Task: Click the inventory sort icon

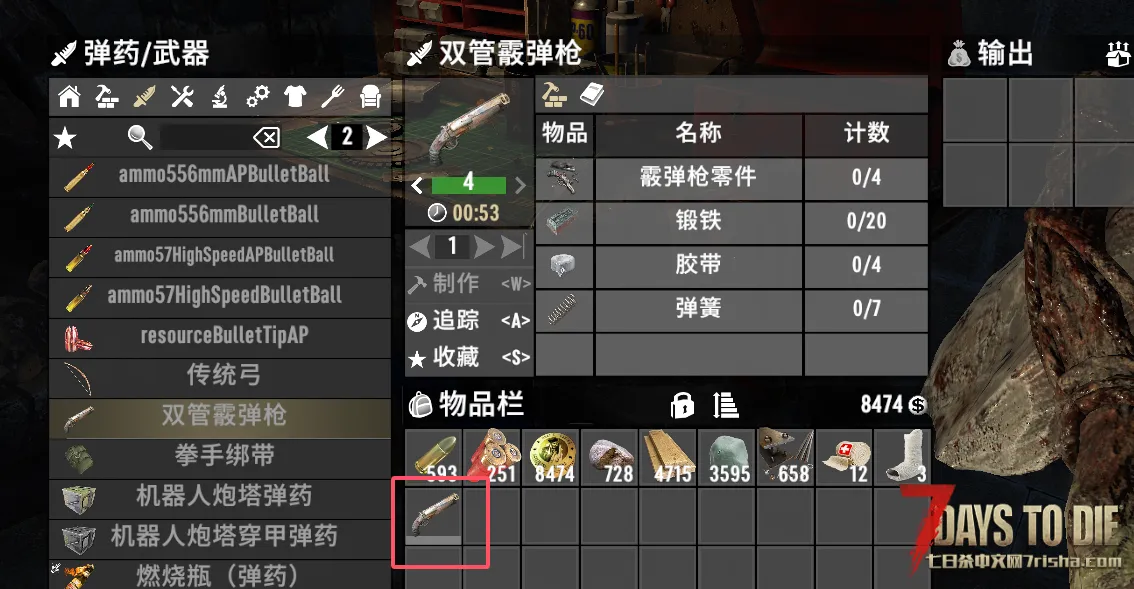Action: tap(725, 405)
